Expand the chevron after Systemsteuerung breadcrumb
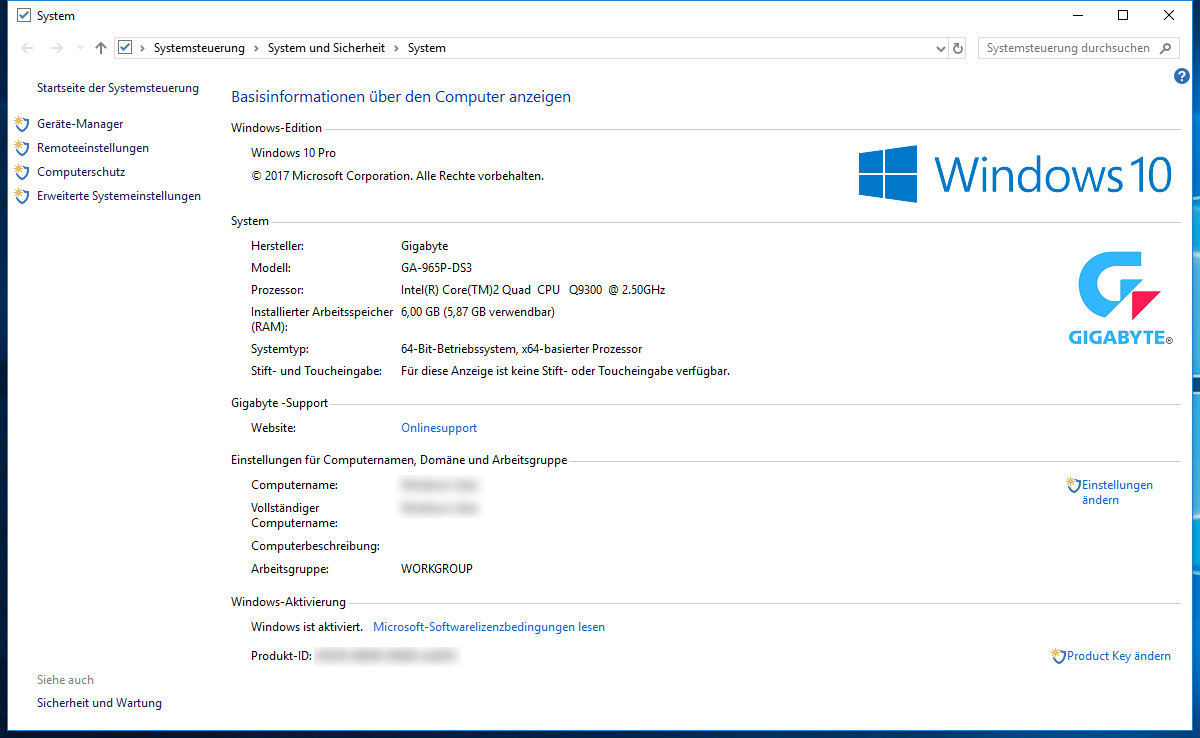This screenshot has width=1200, height=738. pos(257,48)
